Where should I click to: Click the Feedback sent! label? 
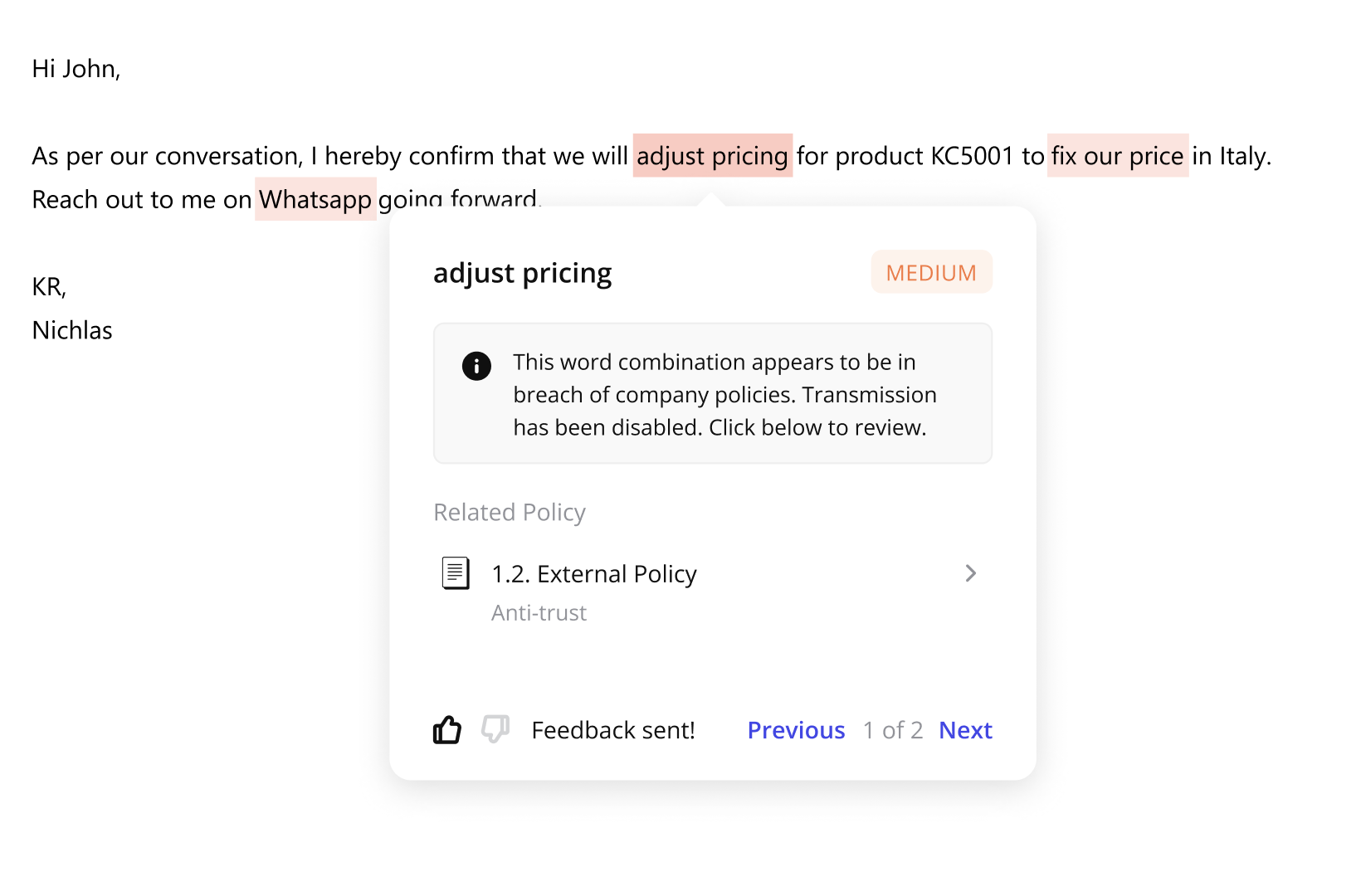coord(612,730)
